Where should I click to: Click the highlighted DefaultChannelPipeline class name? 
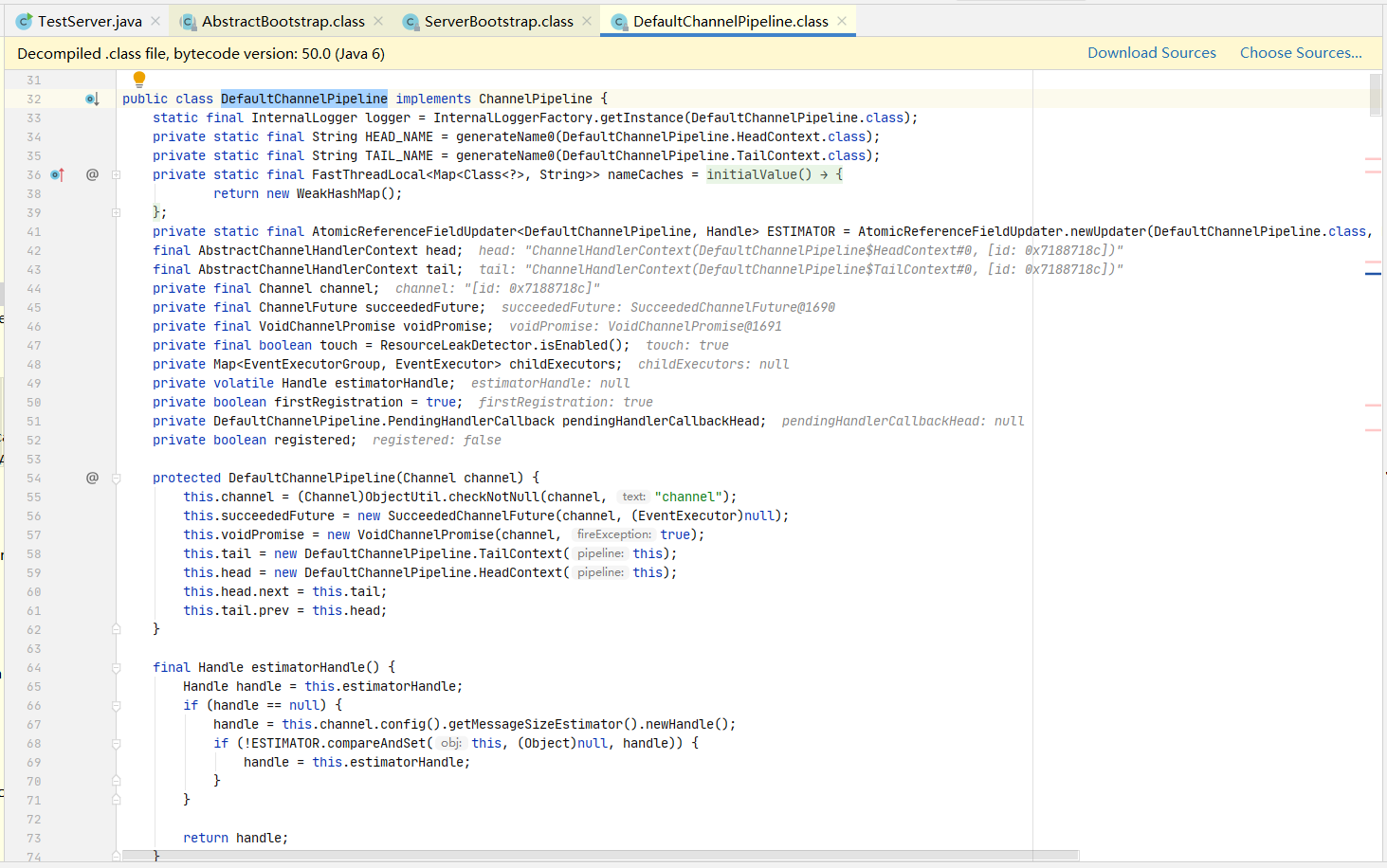coord(304,99)
